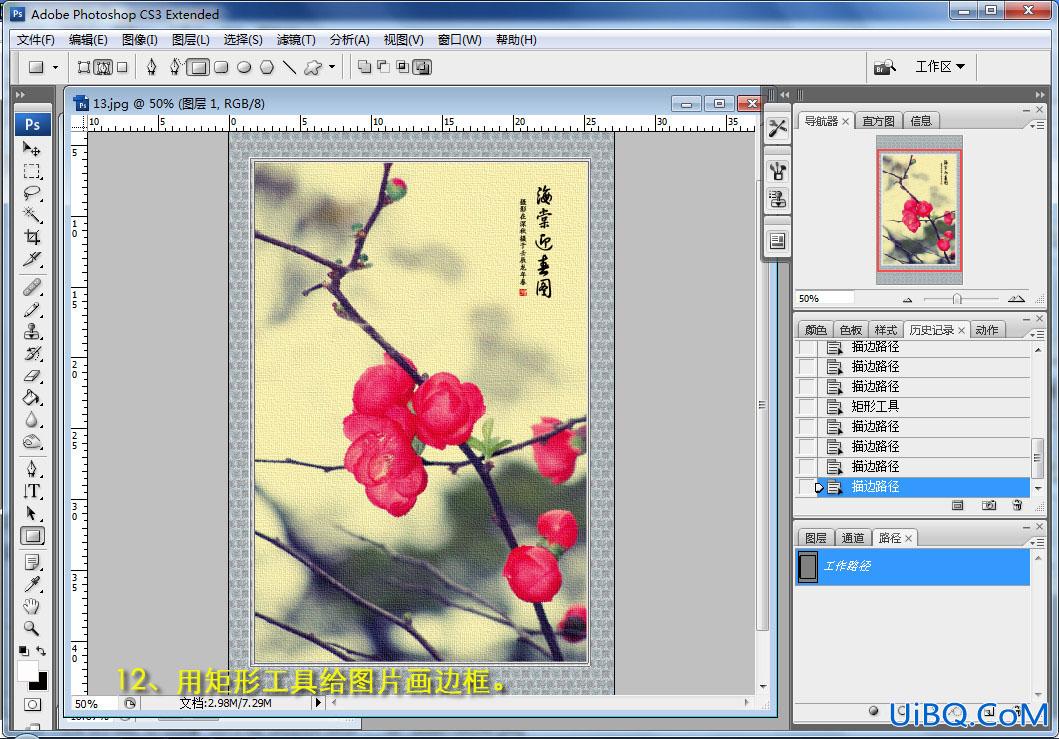This screenshot has width=1059, height=739.
Task: Reset default foreground and background colors
Action: click(x=24, y=651)
